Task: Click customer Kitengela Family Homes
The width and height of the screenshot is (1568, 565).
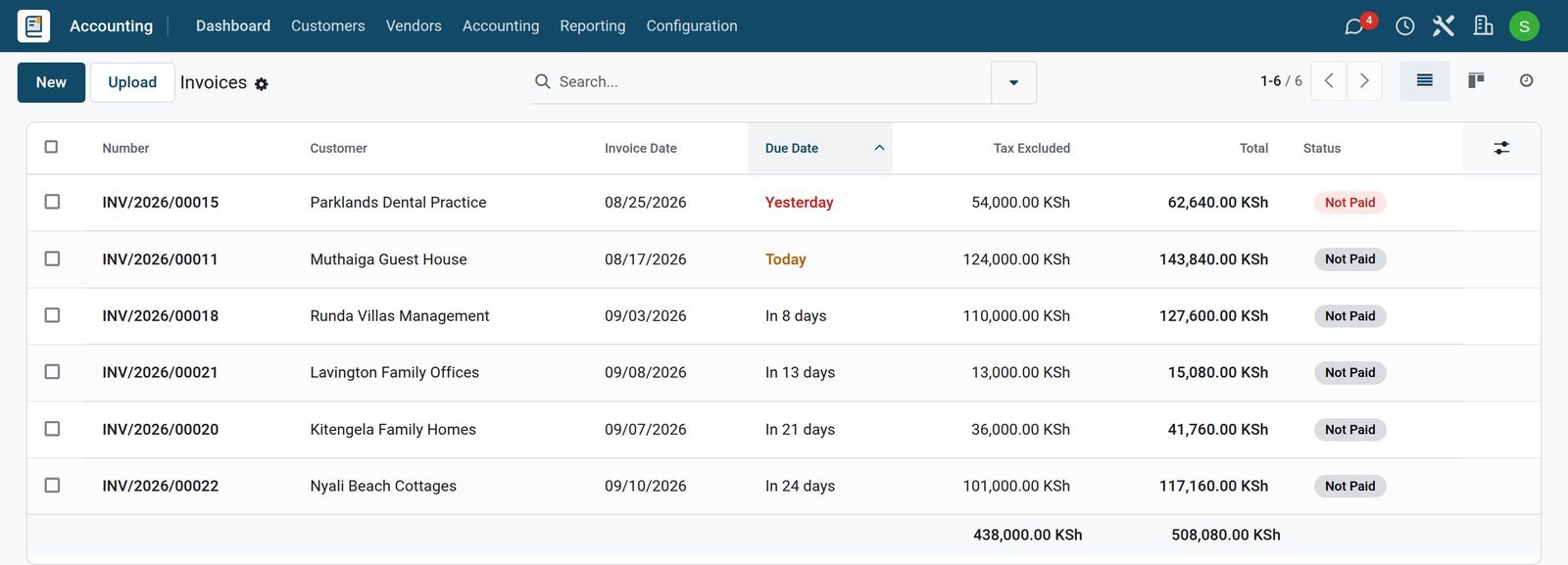Action: (x=393, y=429)
